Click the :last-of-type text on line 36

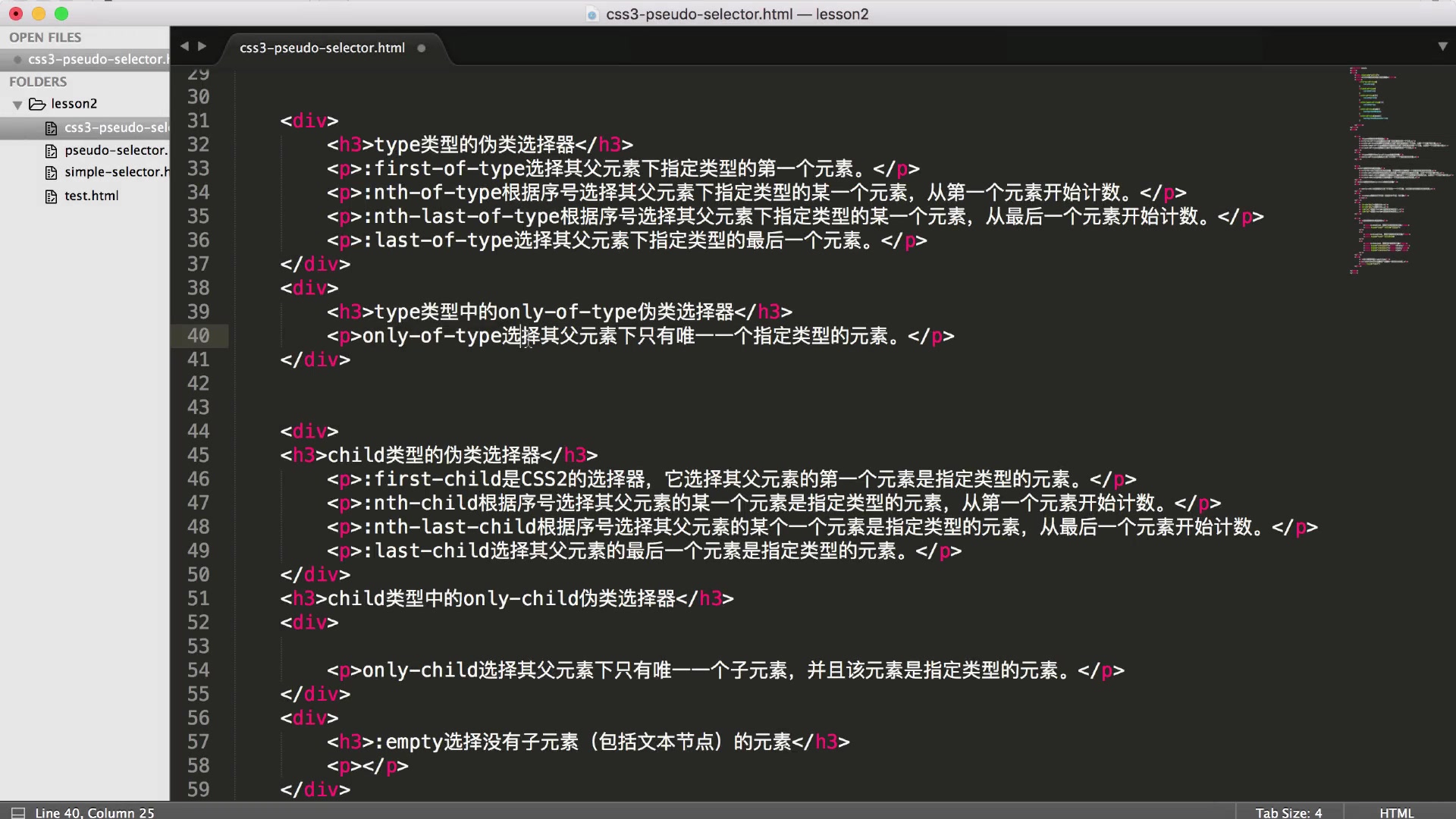click(438, 240)
